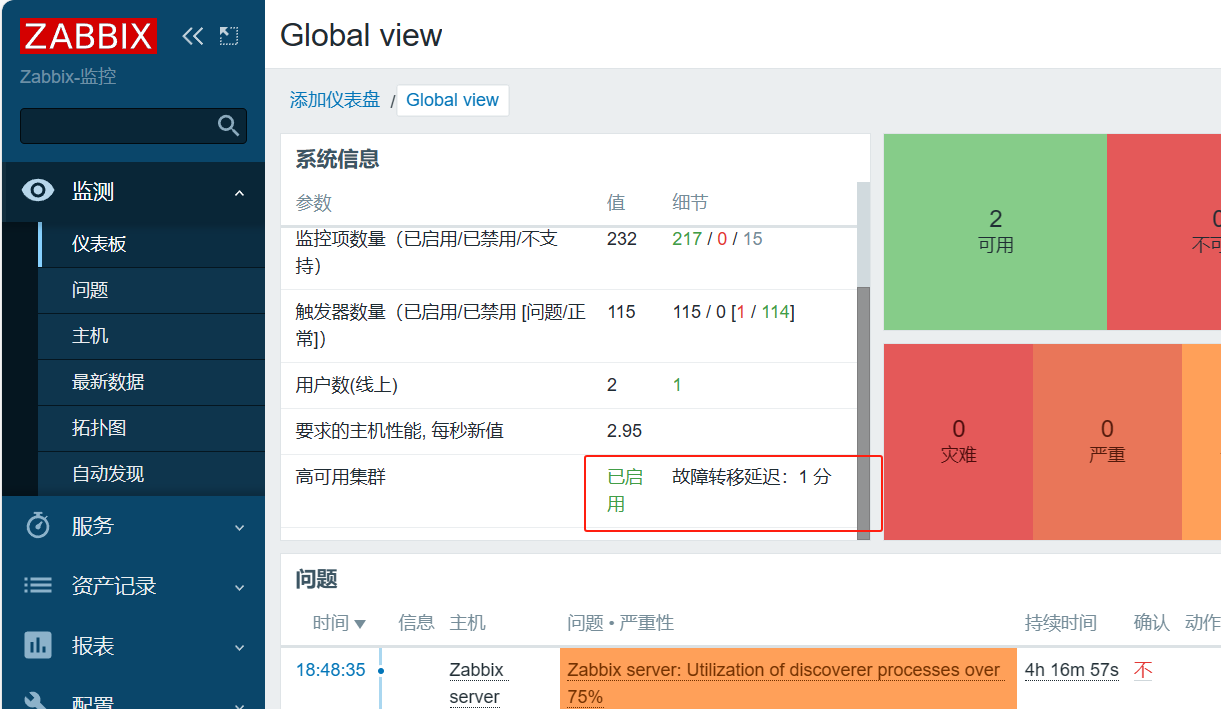Viewport: 1221px width, 709px height.
Task: Click the value 232 for 监控项数量
Action: pyautogui.click(x=622, y=239)
